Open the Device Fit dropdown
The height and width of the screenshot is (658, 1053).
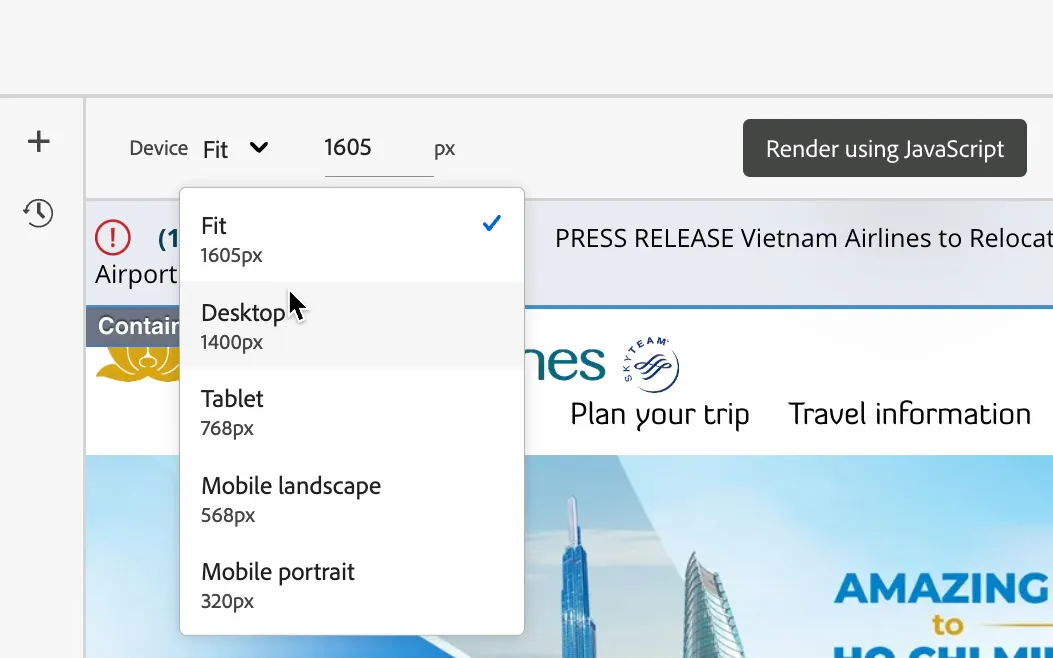click(236, 148)
